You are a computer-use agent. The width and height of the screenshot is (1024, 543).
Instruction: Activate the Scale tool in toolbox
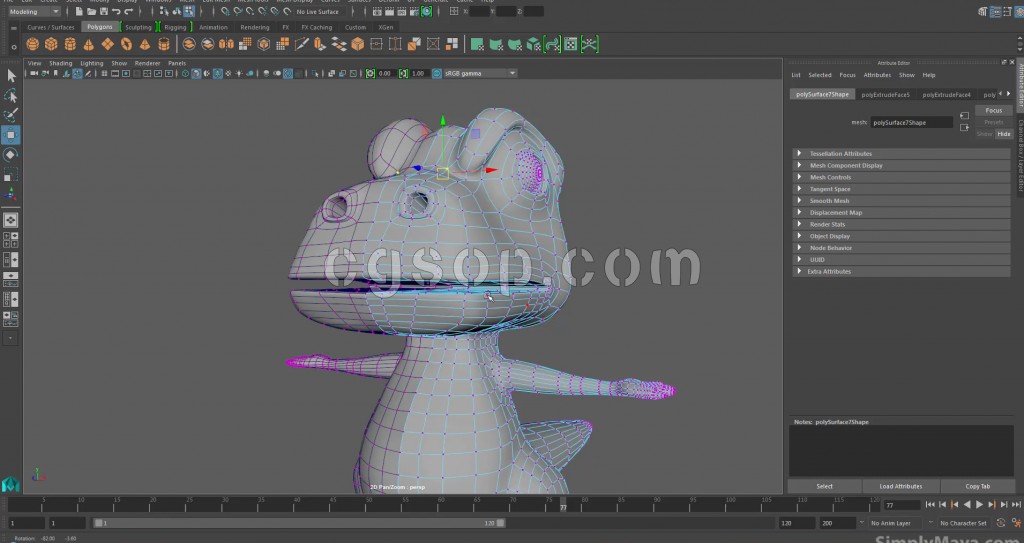coord(11,174)
